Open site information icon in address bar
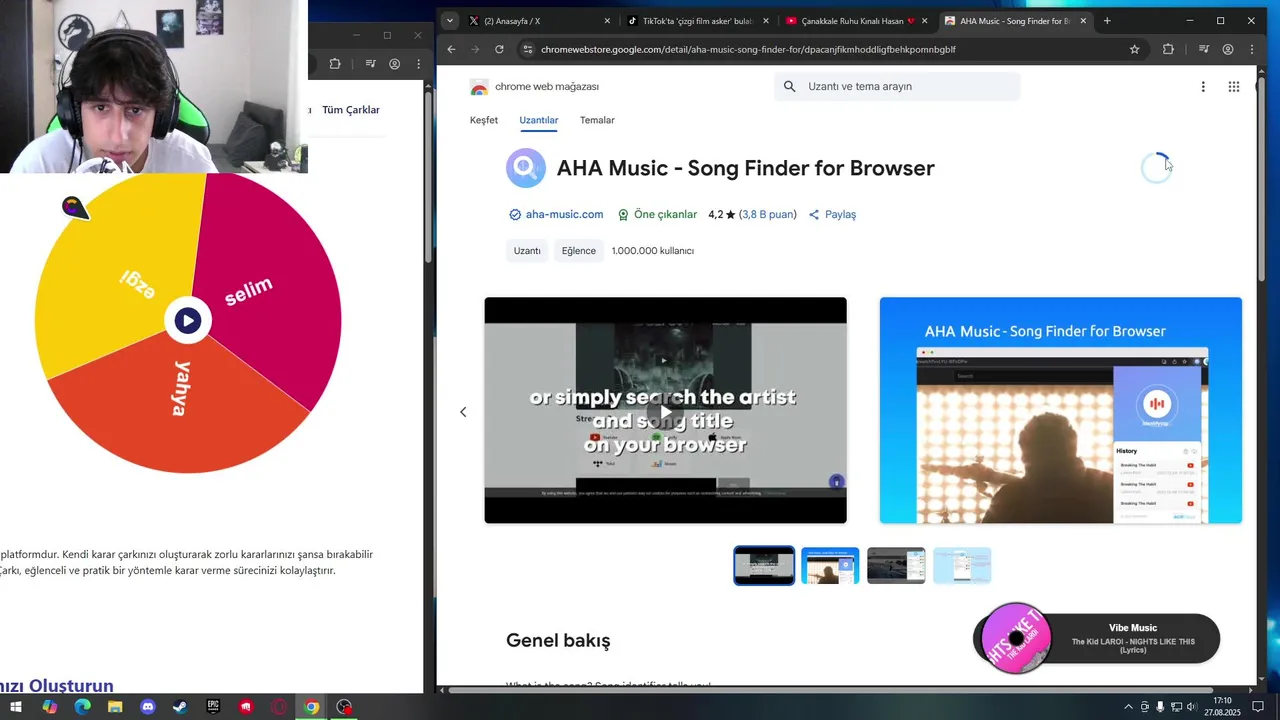 [x=527, y=49]
